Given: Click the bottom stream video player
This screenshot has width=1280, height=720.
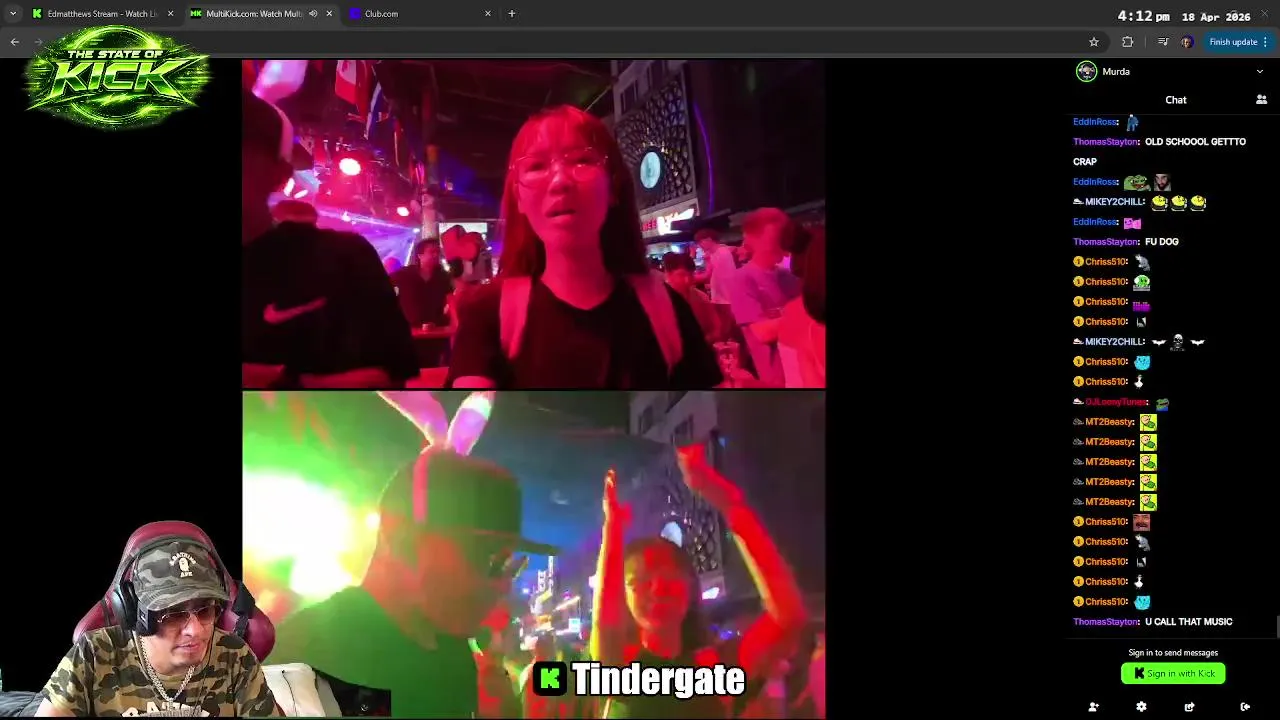Looking at the screenshot, I should tap(534, 555).
